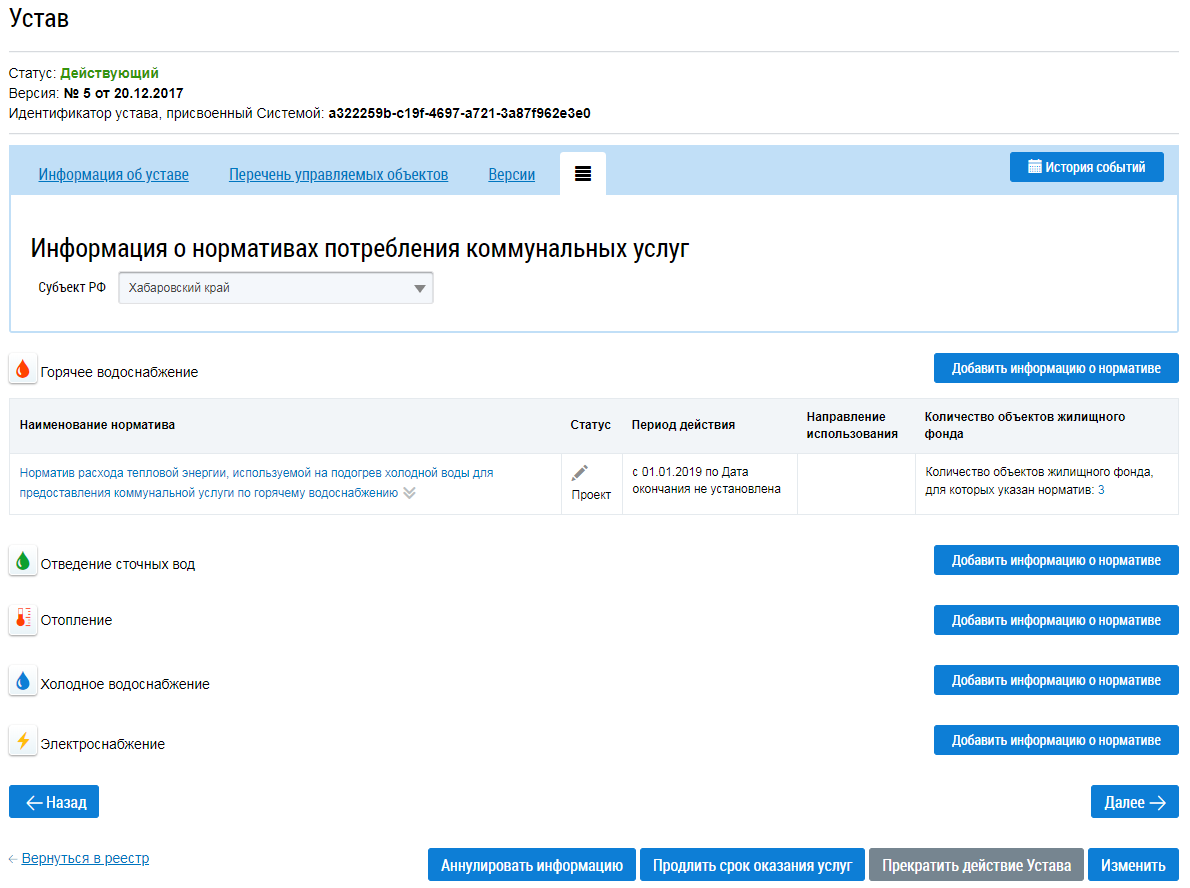The height and width of the screenshot is (888, 1190).
Task: Click Продлить срок оказания услуг button
Action: [x=752, y=865]
